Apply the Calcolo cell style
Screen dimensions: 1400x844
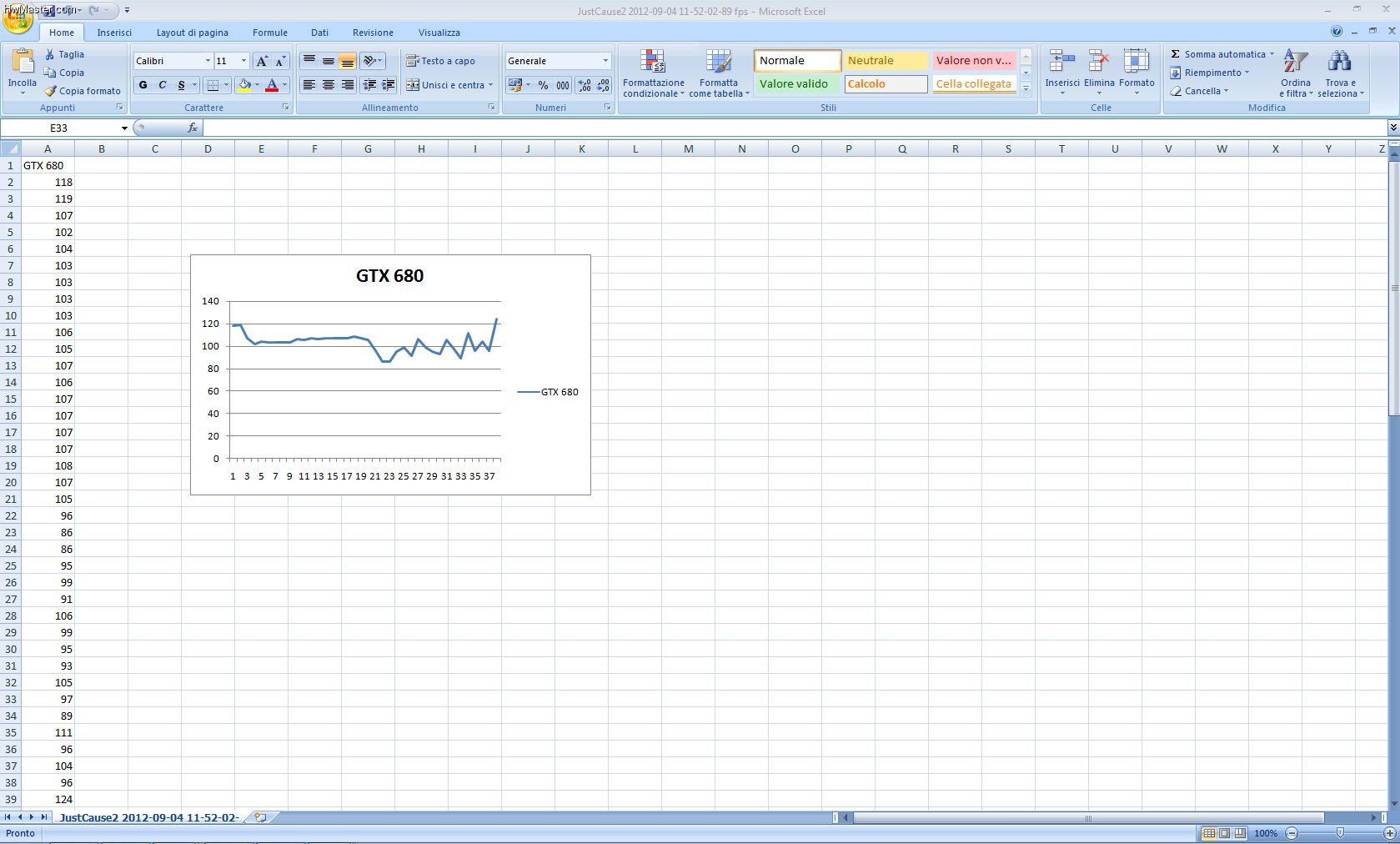[886, 84]
